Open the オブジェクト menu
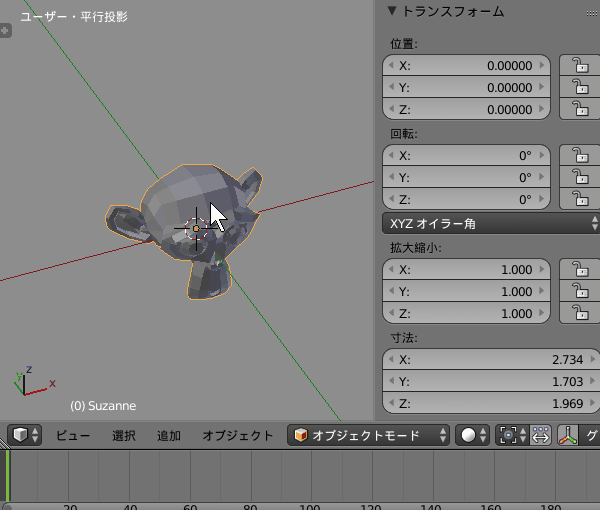 238,435
